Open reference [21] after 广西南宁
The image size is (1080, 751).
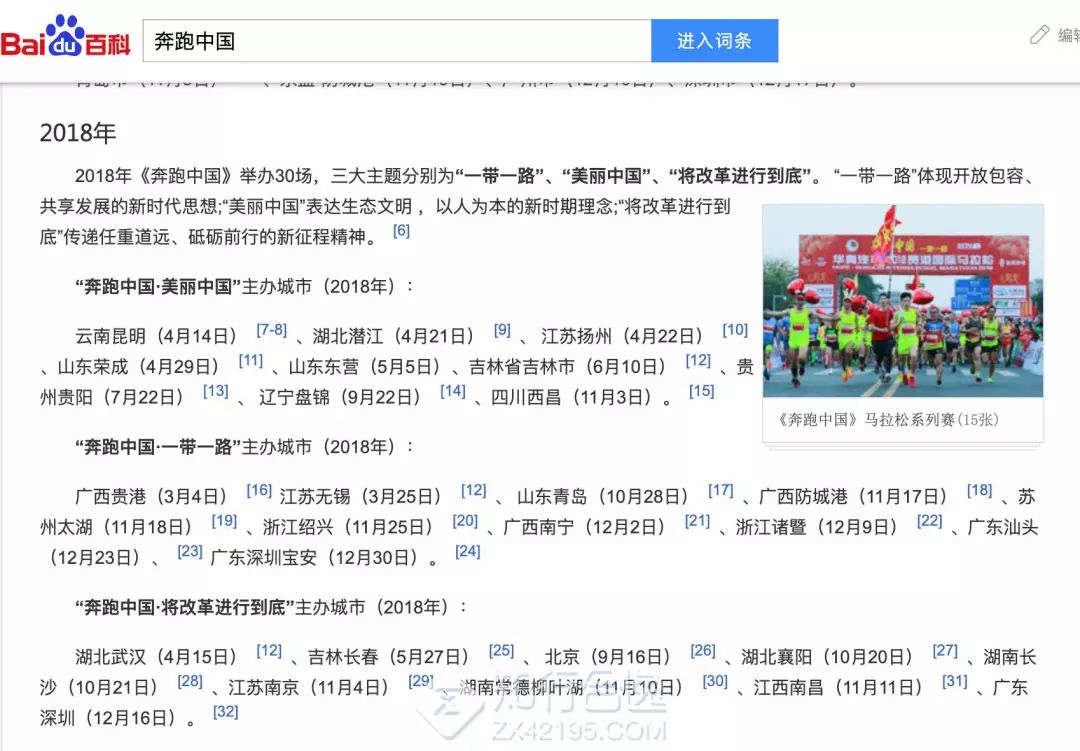click(697, 521)
